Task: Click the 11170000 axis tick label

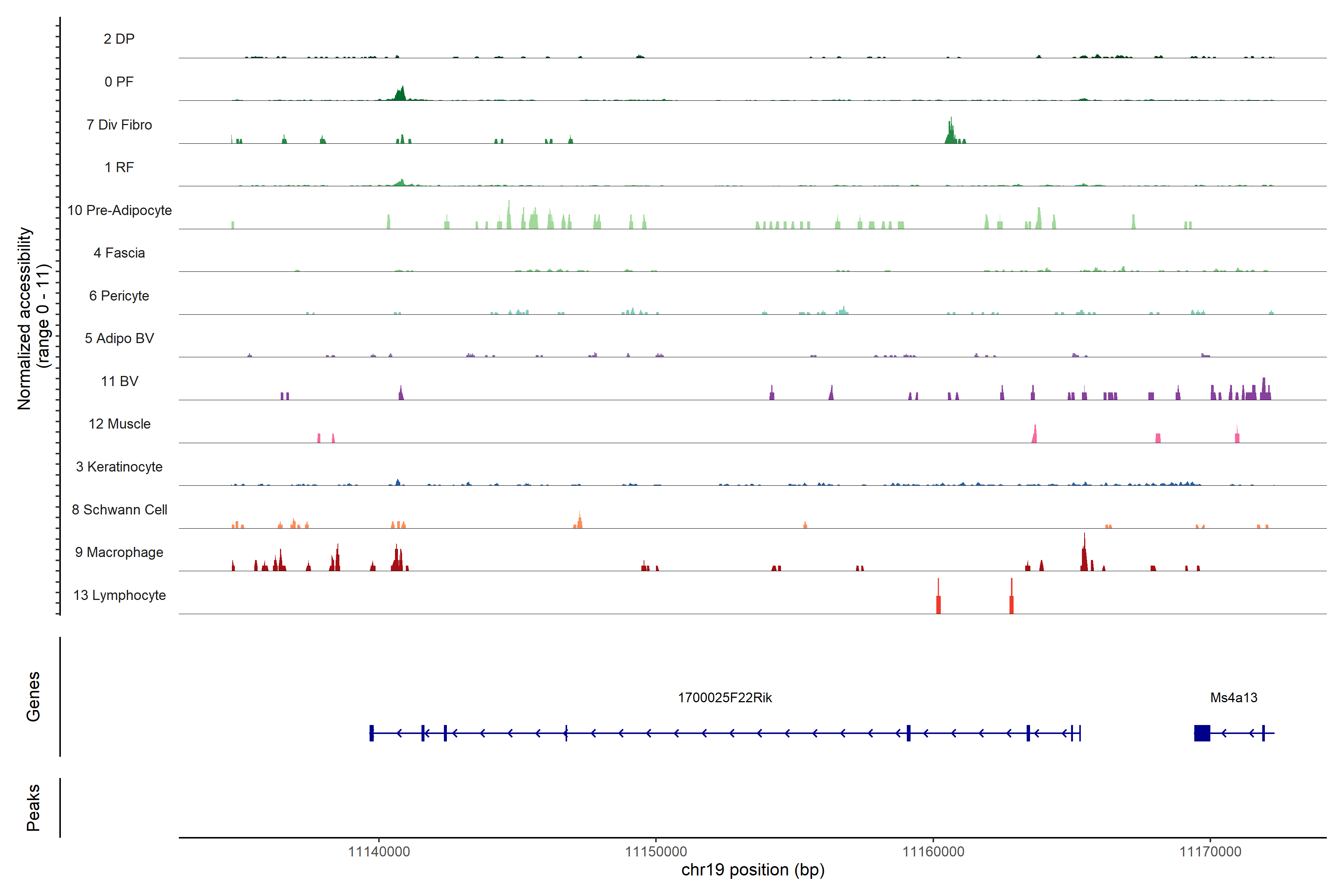Action: [x=1210, y=852]
